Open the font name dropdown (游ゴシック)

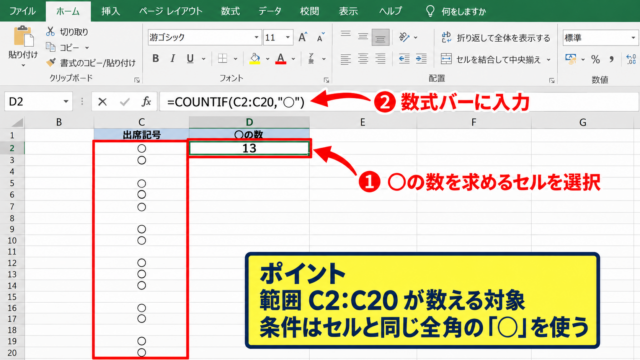pyautogui.click(x=256, y=38)
